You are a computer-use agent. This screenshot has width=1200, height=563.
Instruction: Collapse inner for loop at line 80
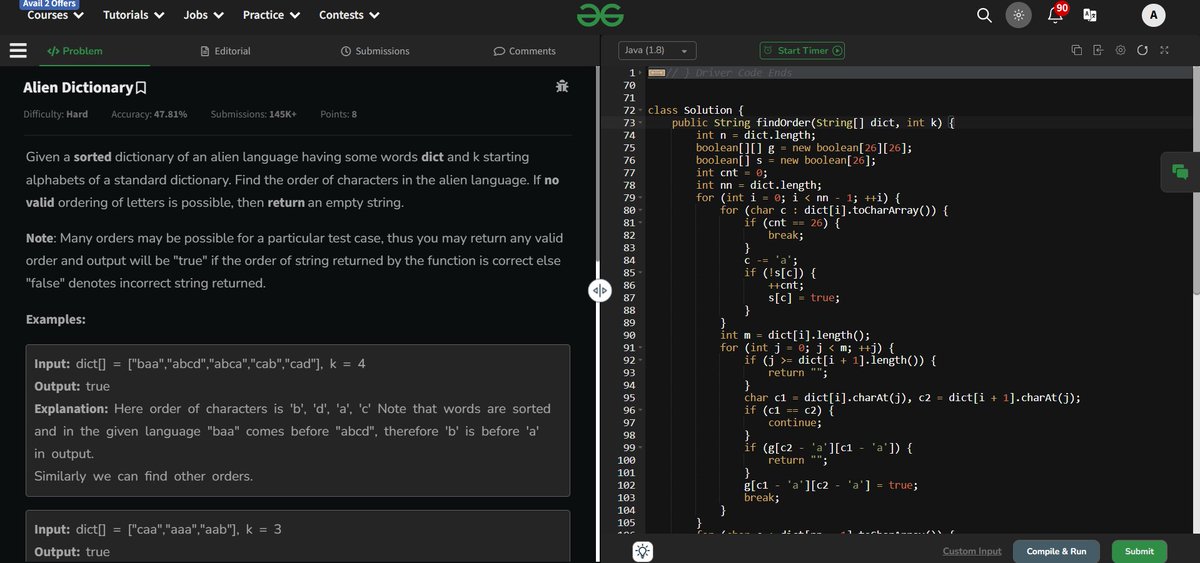[x=641, y=210]
